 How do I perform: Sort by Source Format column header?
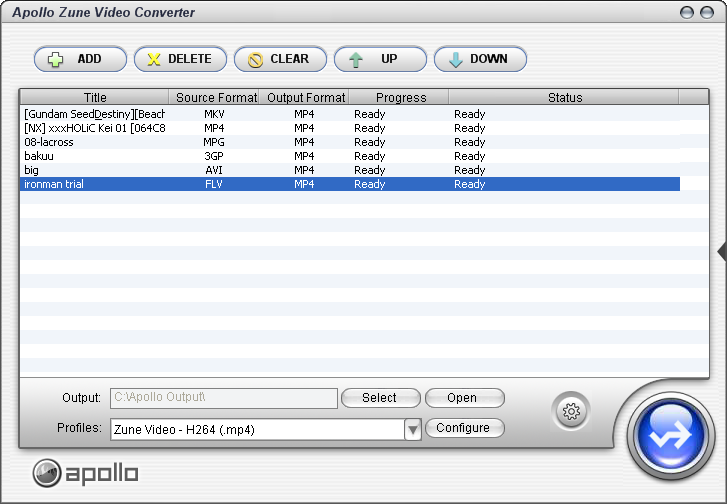tap(216, 98)
